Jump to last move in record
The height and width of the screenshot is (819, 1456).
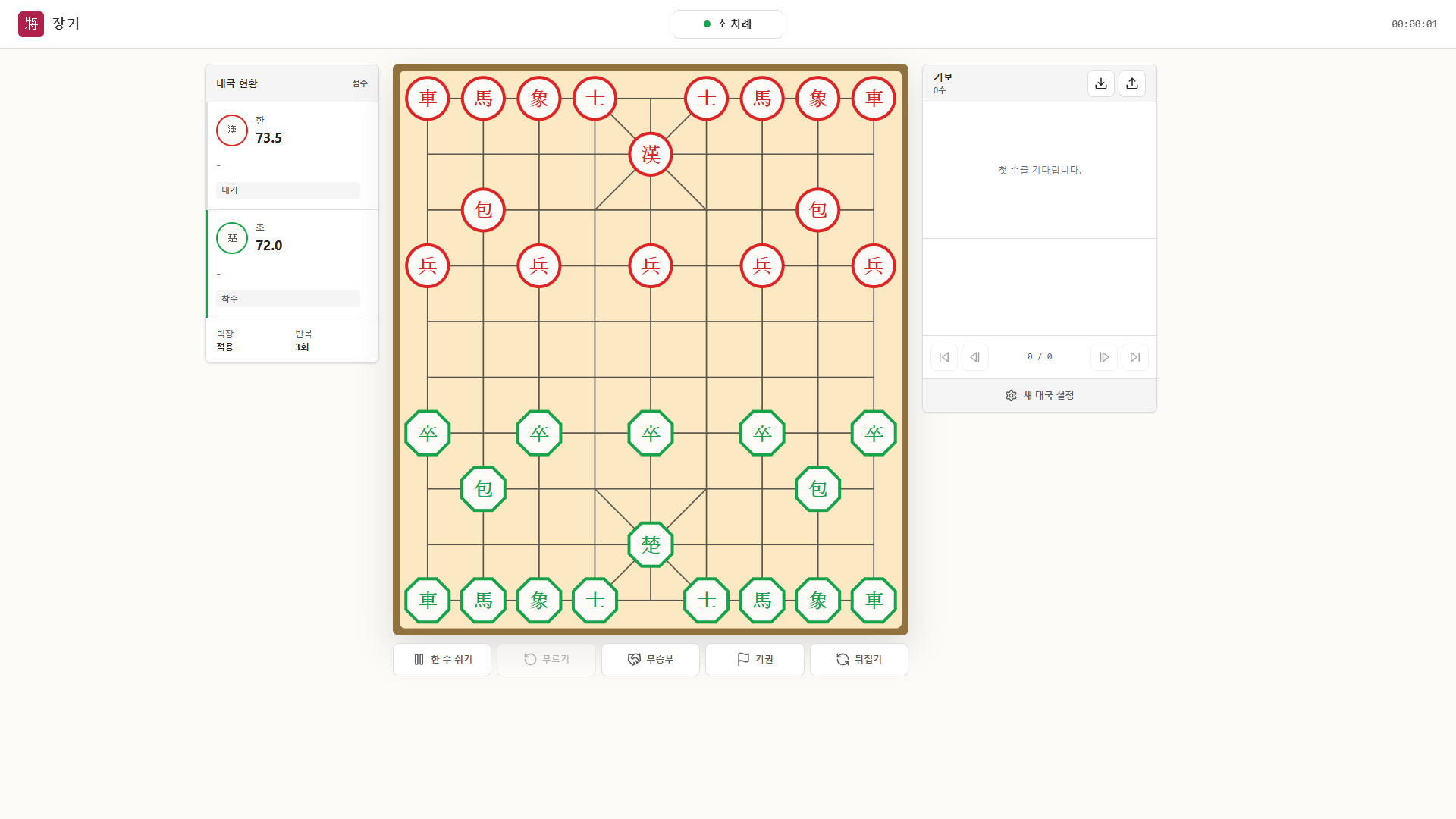pos(1135,357)
